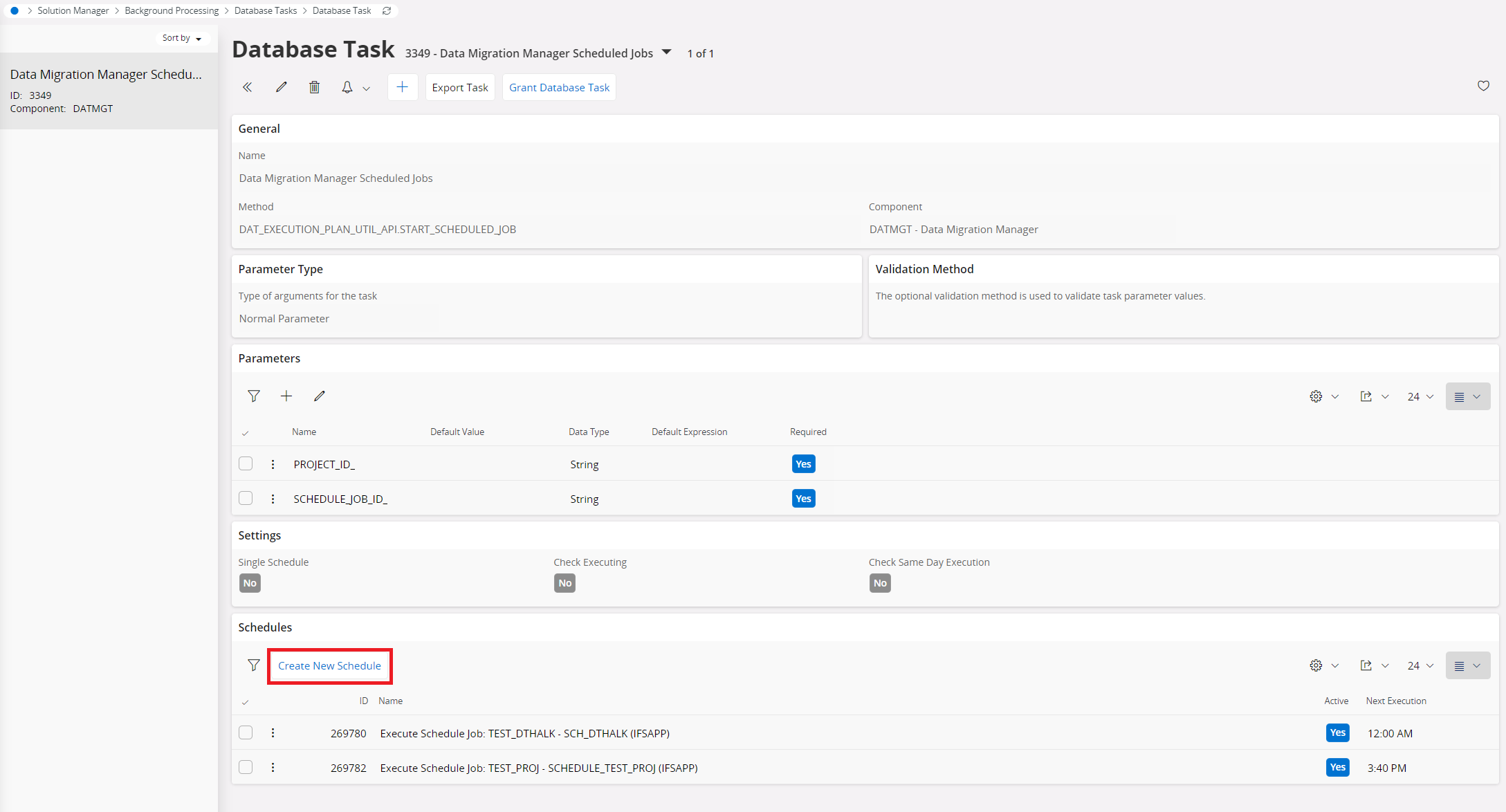
Task: Check the PROJECT_ID_ row checkbox
Action: tap(246, 463)
